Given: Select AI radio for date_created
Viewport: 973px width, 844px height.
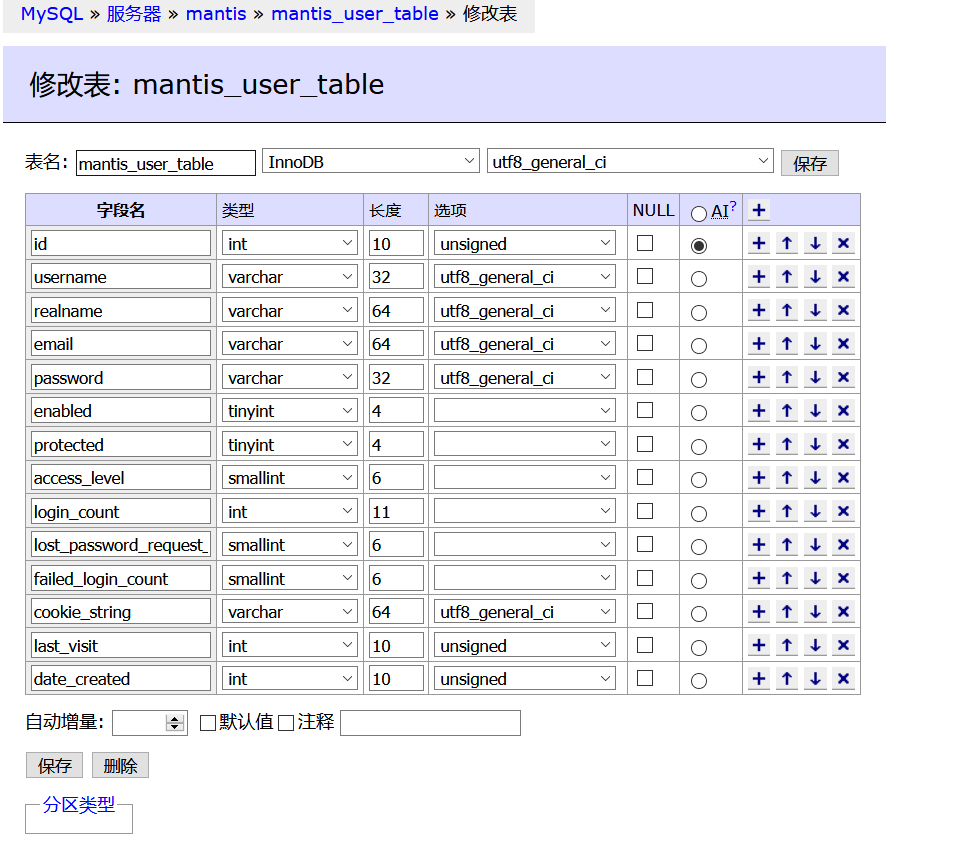Looking at the screenshot, I should point(699,681).
